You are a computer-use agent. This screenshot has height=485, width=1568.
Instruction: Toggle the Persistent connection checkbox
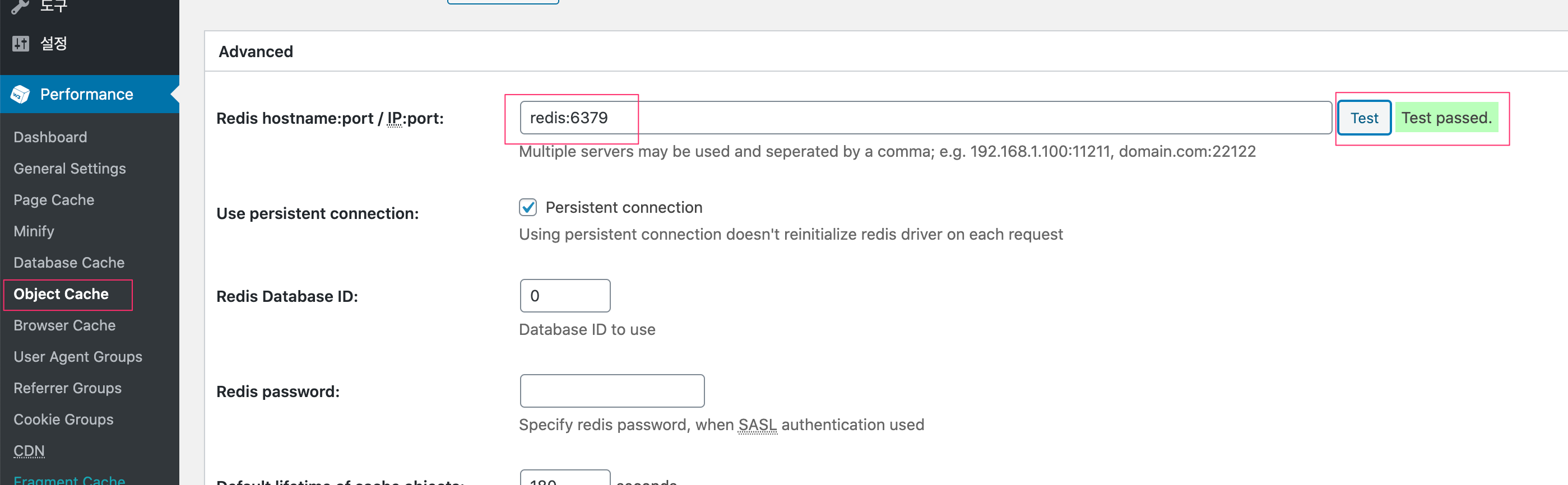(x=527, y=208)
